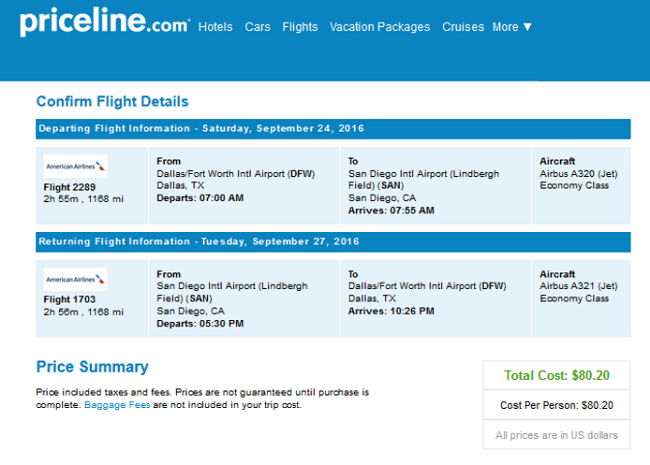Click the Airbus A320 aircraft info
Image resolution: width=650 pixels, height=465 pixels.
click(578, 173)
